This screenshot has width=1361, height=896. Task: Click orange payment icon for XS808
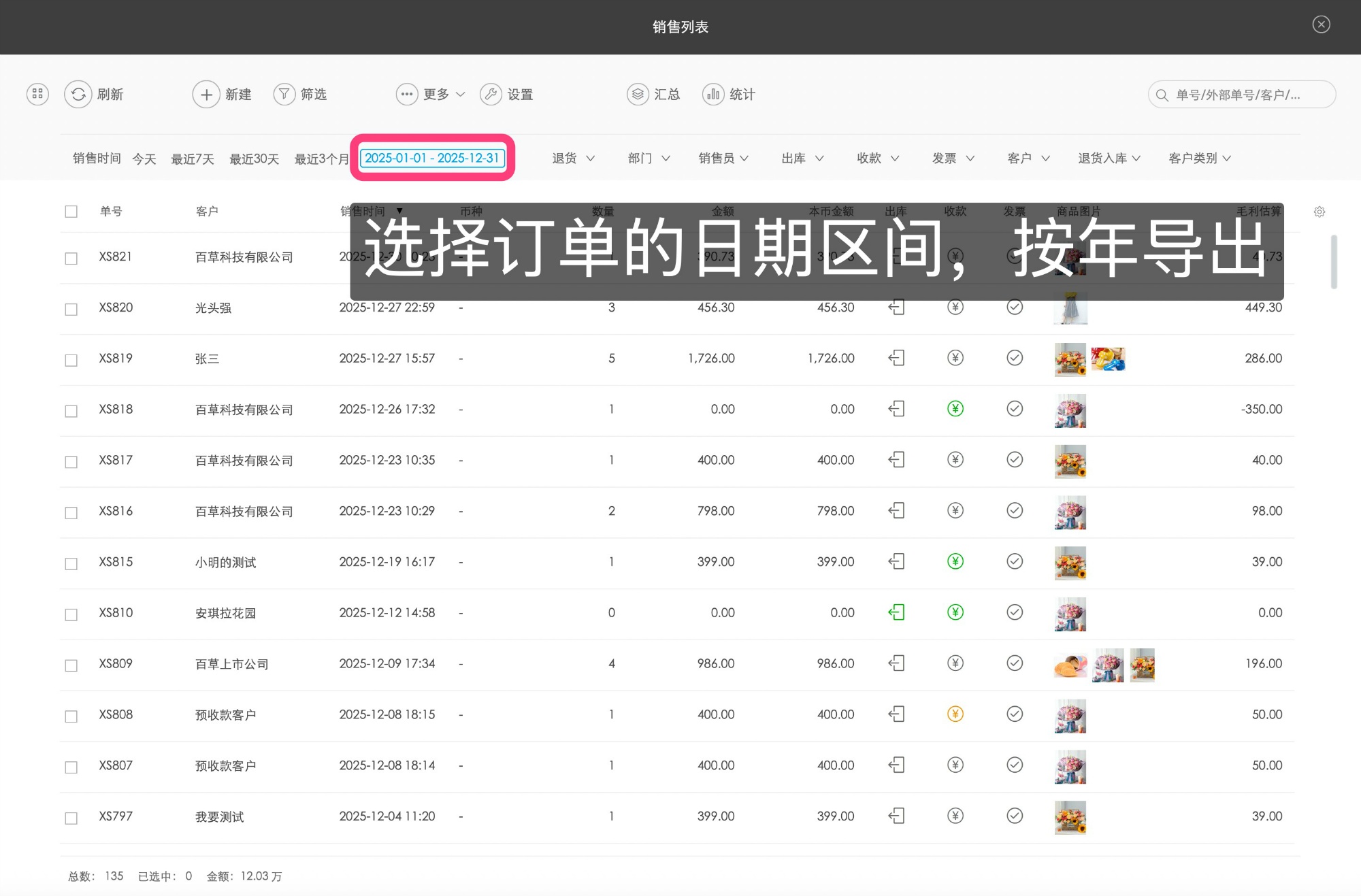pyautogui.click(x=955, y=714)
